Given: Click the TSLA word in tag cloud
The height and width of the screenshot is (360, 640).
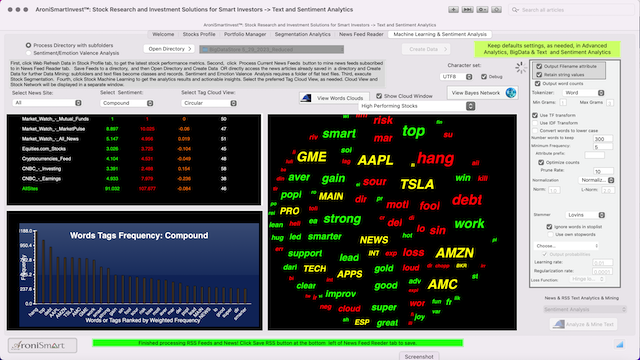Looking at the screenshot, I should (417, 184).
